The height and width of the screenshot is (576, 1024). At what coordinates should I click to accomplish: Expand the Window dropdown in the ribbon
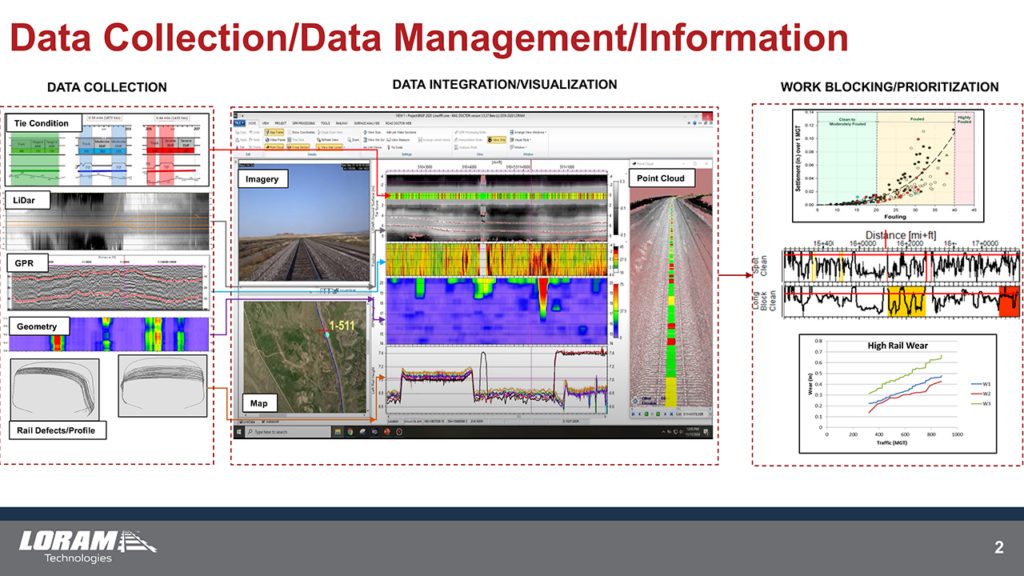coord(516,147)
